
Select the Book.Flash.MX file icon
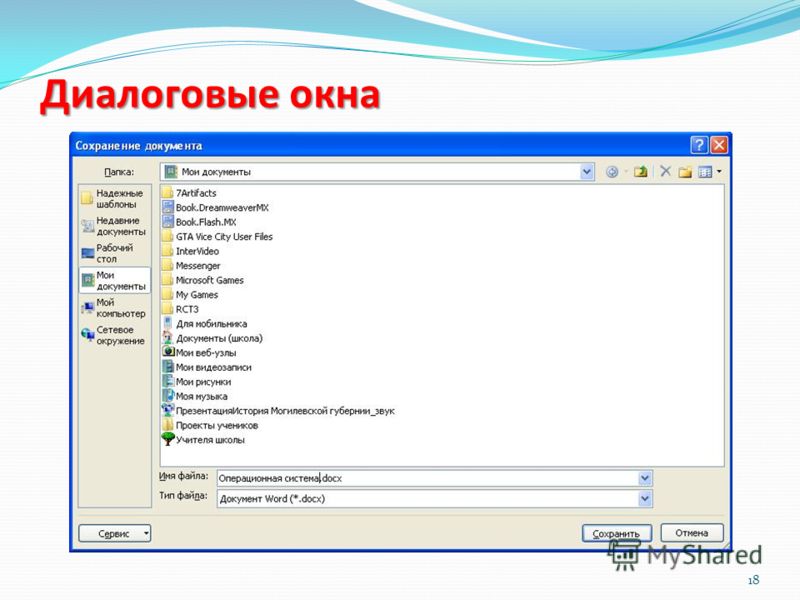click(167, 222)
